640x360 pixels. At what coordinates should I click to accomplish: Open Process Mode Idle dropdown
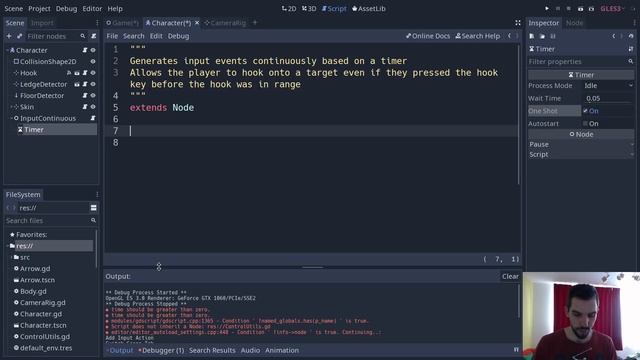click(x=608, y=86)
